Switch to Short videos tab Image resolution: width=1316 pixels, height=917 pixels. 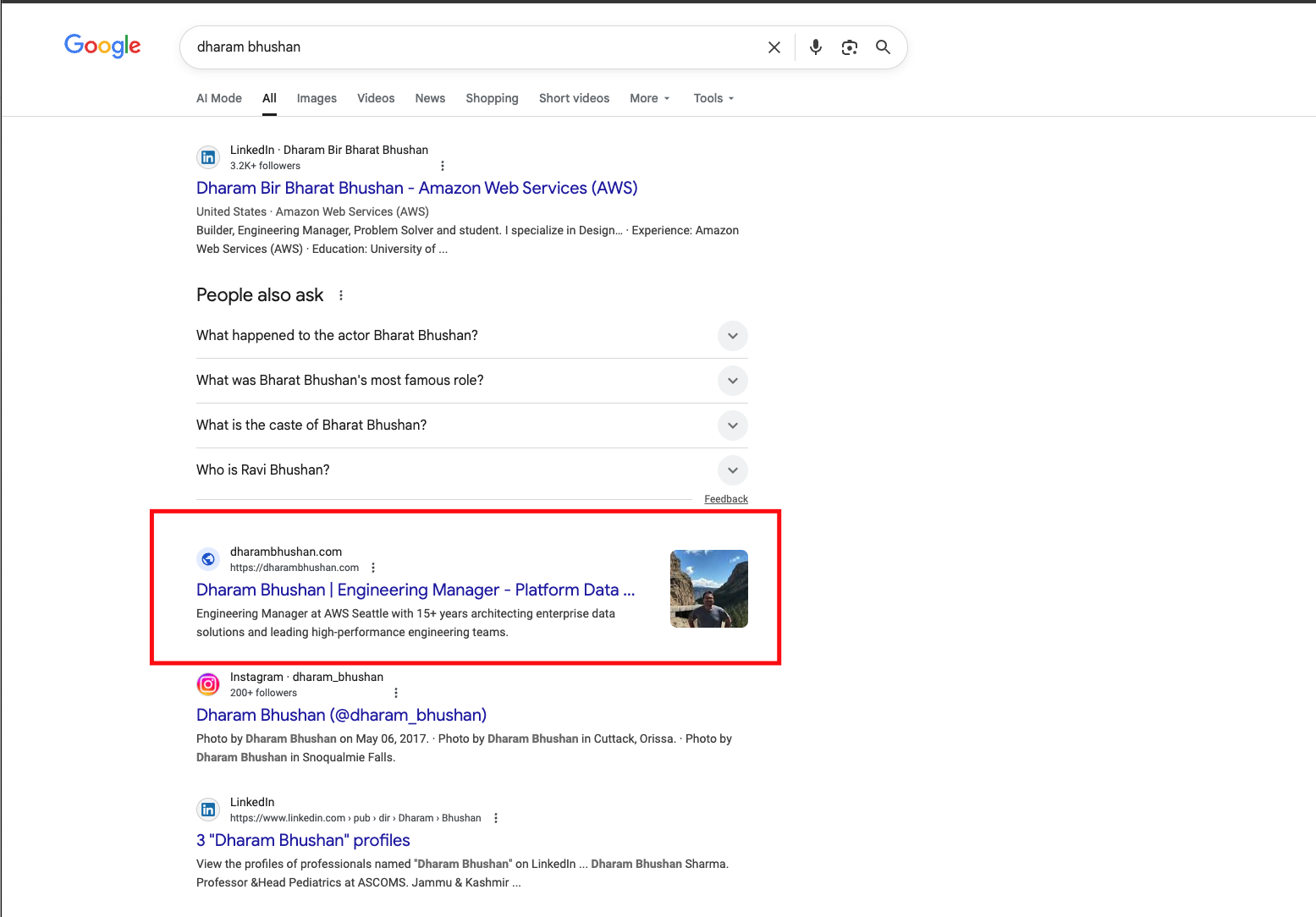574,98
